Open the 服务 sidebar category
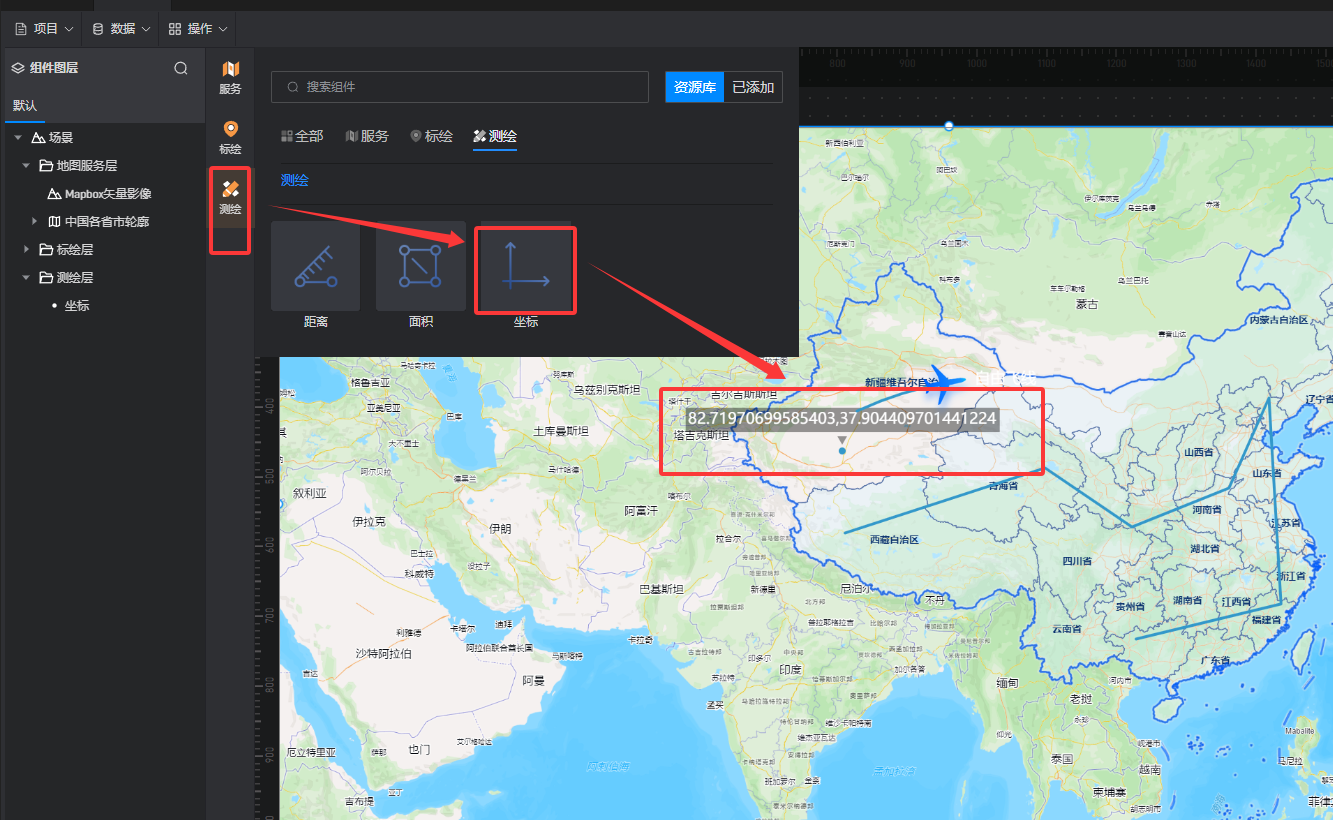Screen dimensions: 1333x820 pyautogui.click(x=230, y=77)
